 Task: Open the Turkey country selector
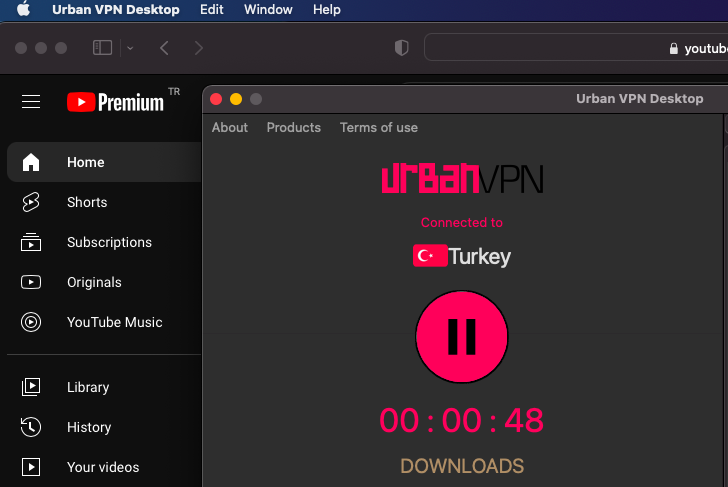pos(462,256)
